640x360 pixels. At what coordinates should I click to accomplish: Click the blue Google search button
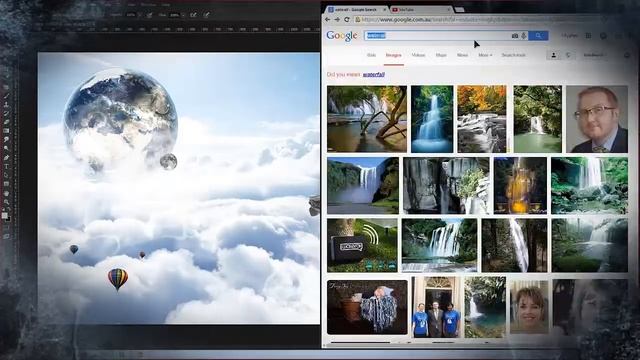538,36
